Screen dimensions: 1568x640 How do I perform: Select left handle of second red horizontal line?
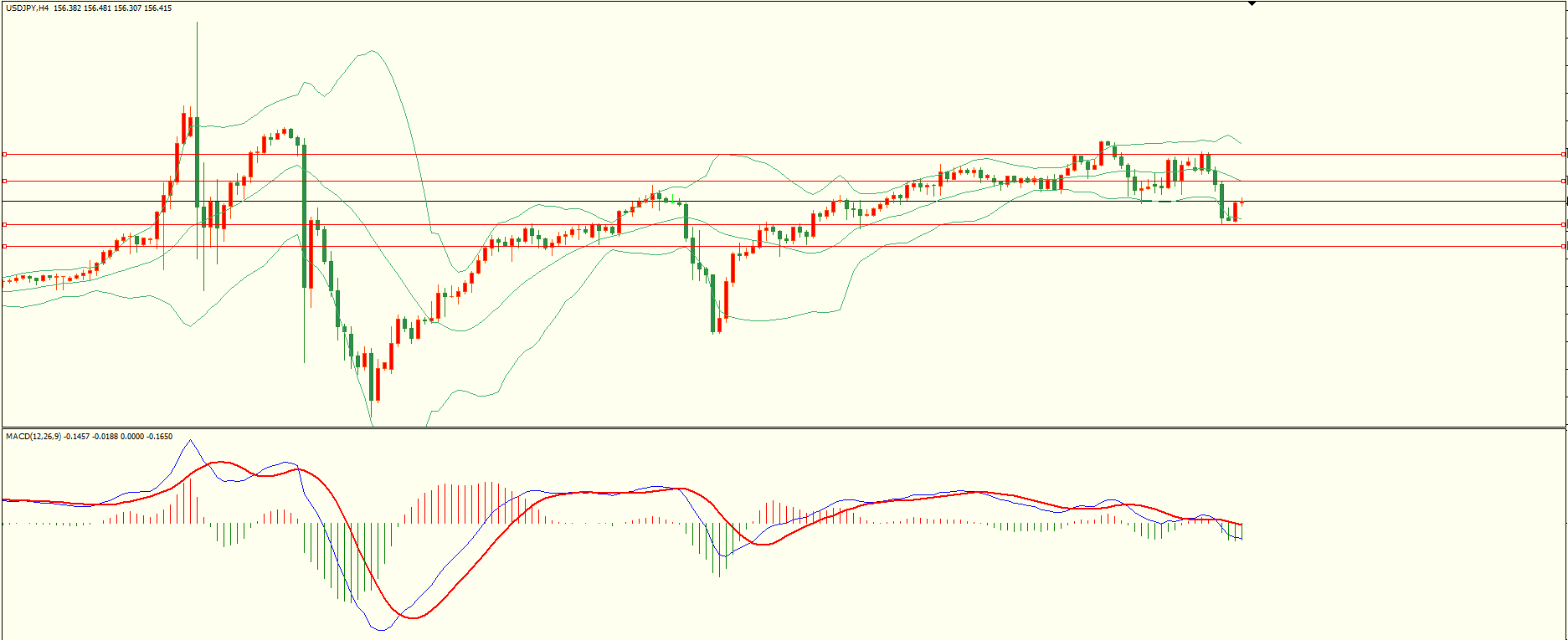[x=5, y=181]
